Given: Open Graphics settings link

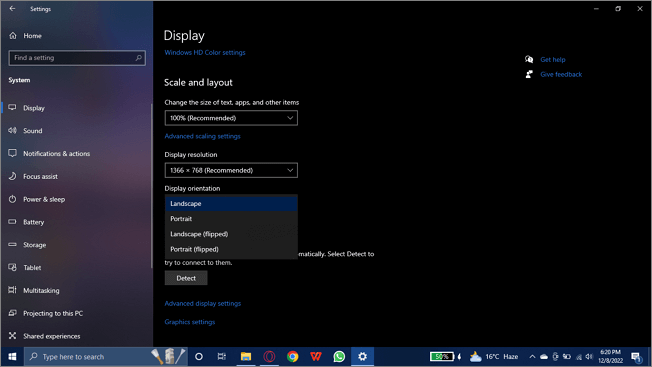Looking at the screenshot, I should click(190, 322).
